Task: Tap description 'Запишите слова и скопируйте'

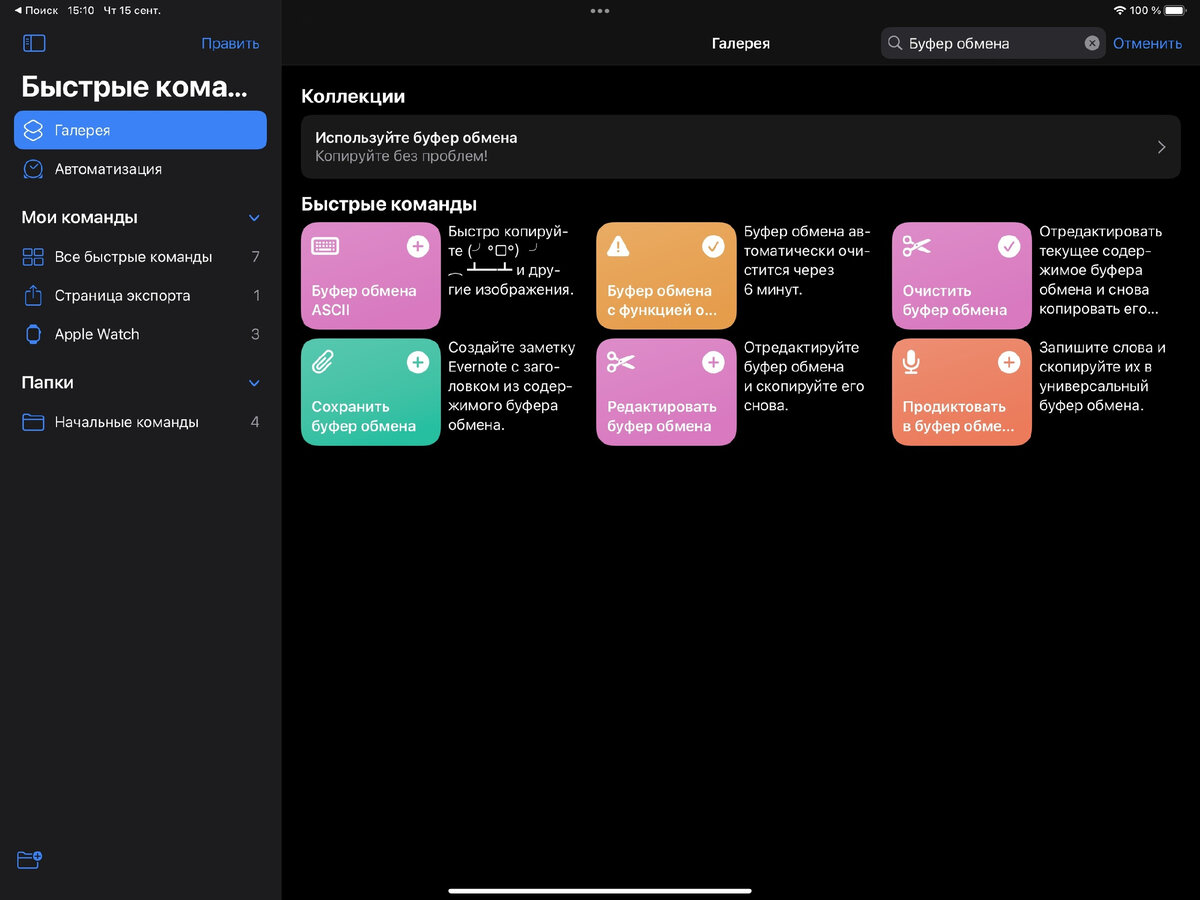Action: click(x=1103, y=377)
